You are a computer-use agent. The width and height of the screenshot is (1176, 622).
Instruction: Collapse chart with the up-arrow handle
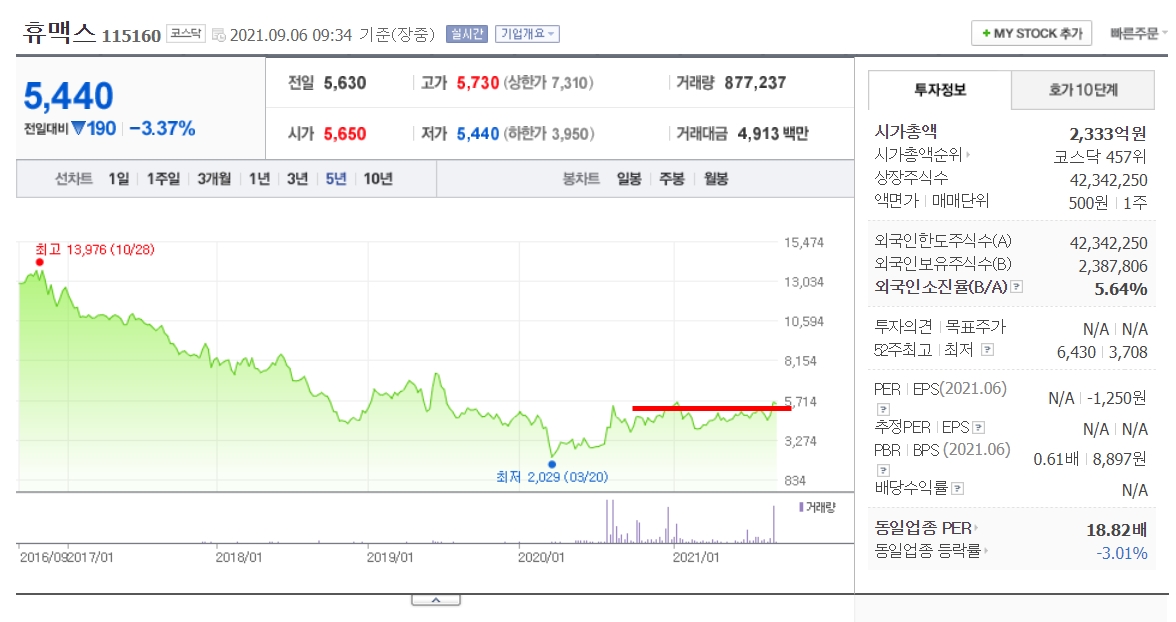(436, 600)
